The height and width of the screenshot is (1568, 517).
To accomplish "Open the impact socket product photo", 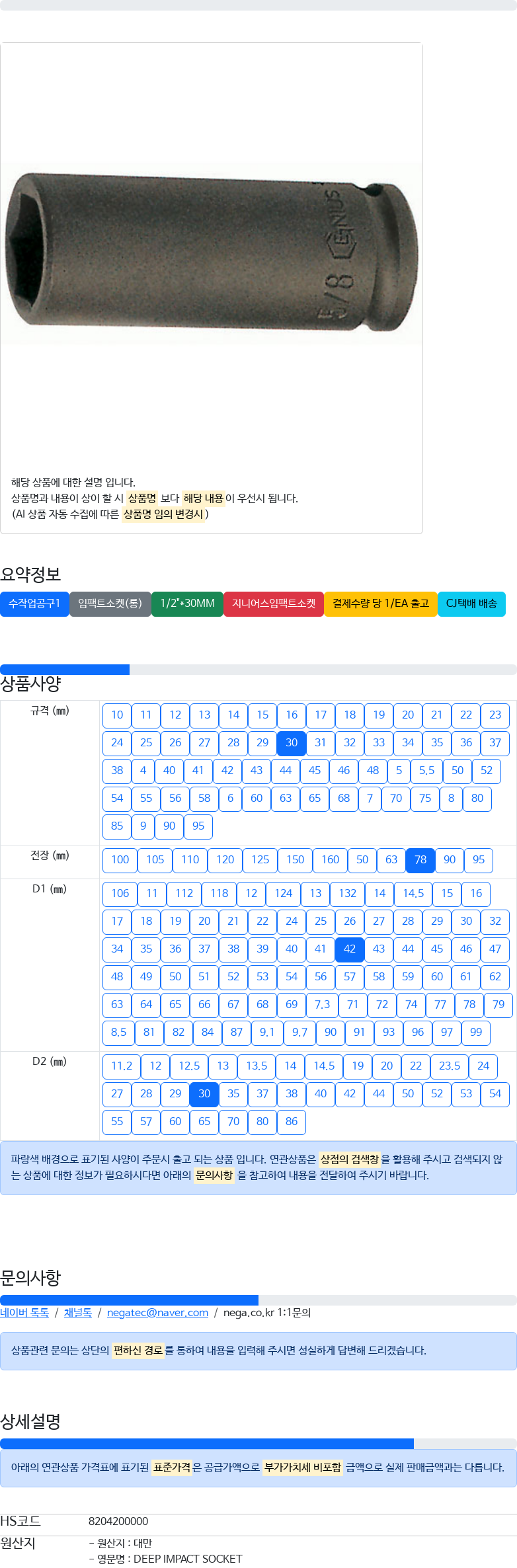I will coord(212,253).
